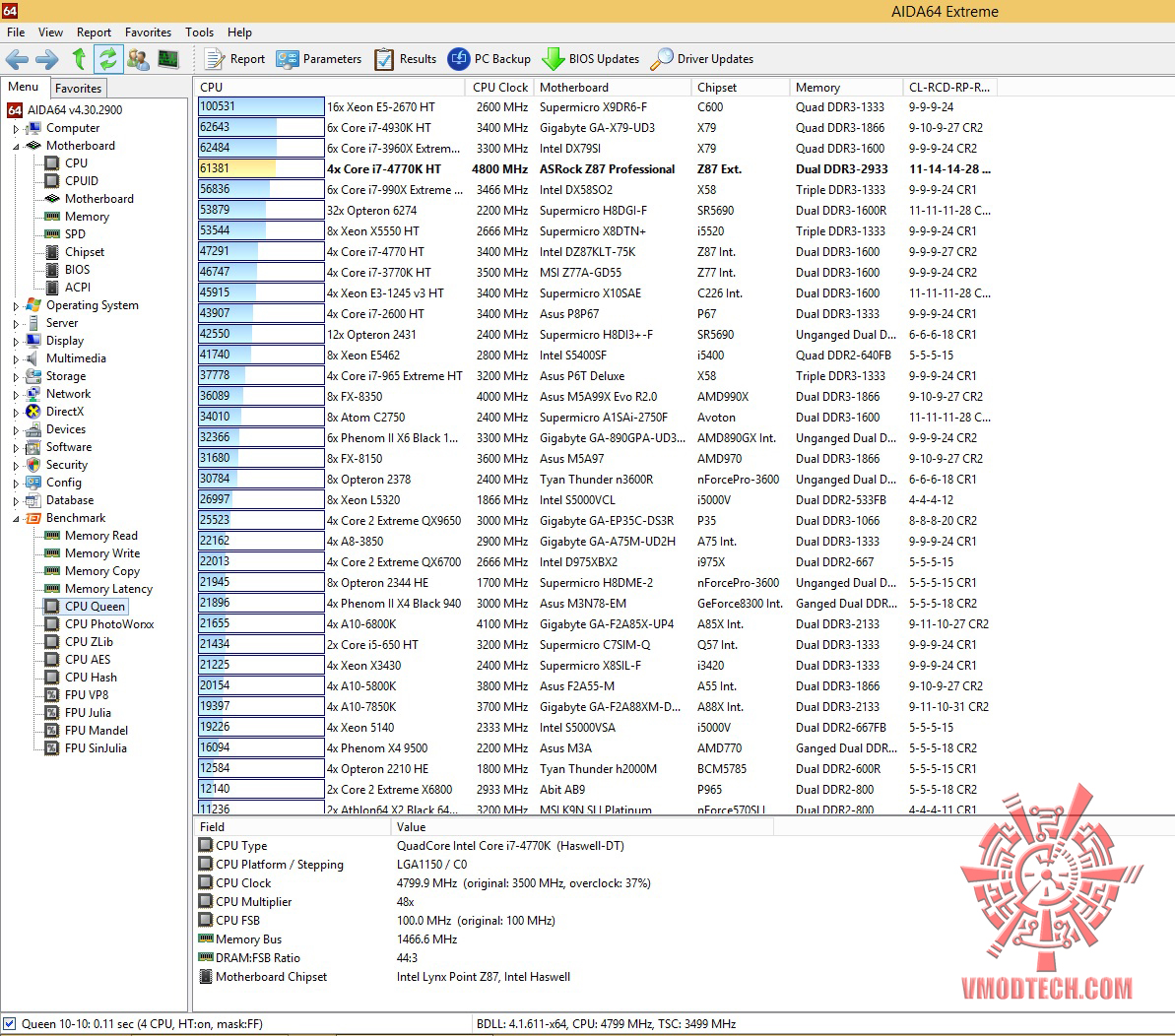Switch to the Favorites side tab

[78, 88]
